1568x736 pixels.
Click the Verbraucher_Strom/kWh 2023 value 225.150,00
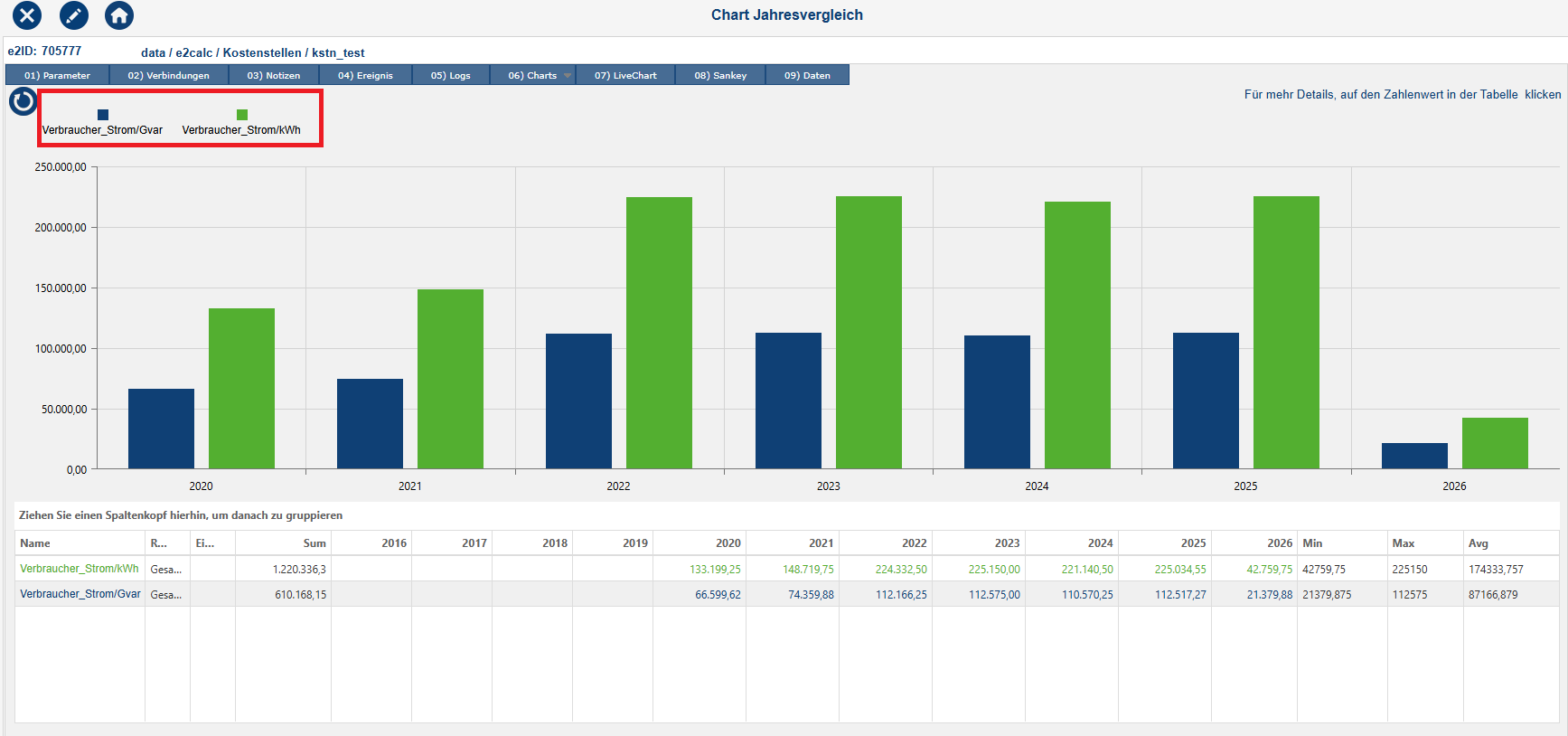point(994,570)
